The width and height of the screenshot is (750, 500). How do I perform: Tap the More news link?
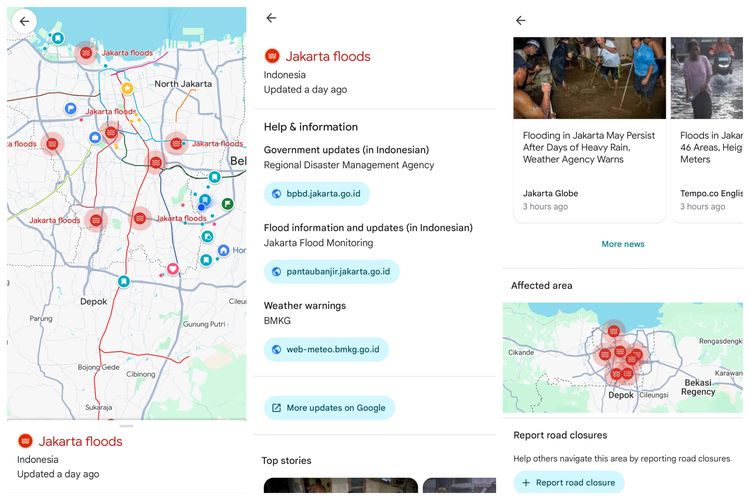(x=623, y=244)
